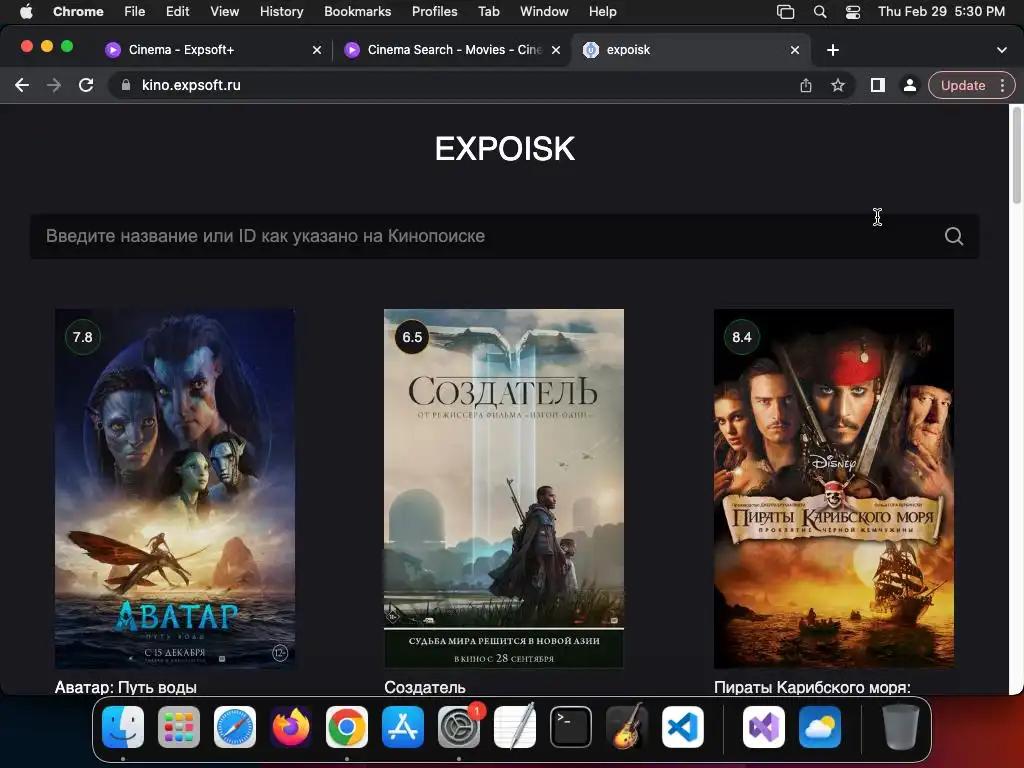The image size is (1024, 768).
Task: Click the 8.4 rating badge on Pirates poster
Action: (742, 337)
